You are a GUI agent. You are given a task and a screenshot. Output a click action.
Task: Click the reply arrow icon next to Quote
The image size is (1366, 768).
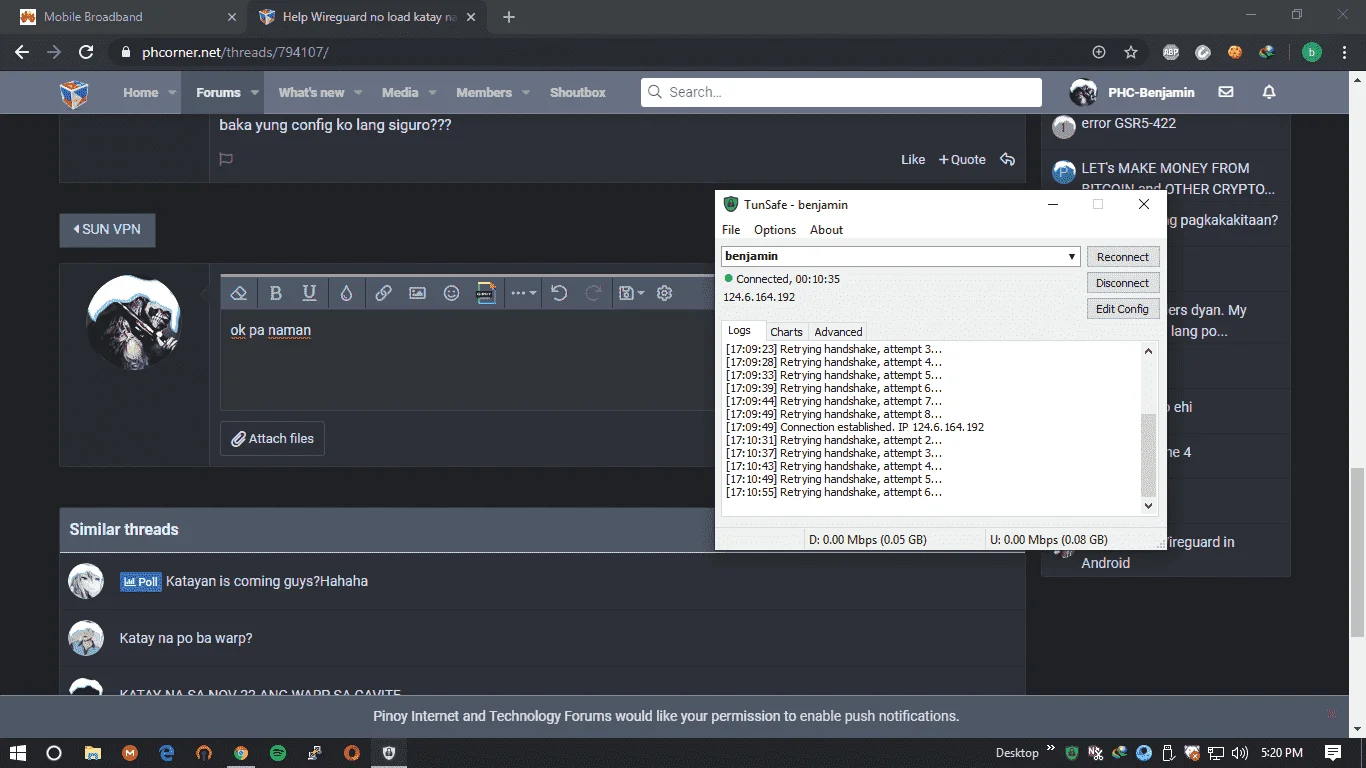click(x=1007, y=159)
